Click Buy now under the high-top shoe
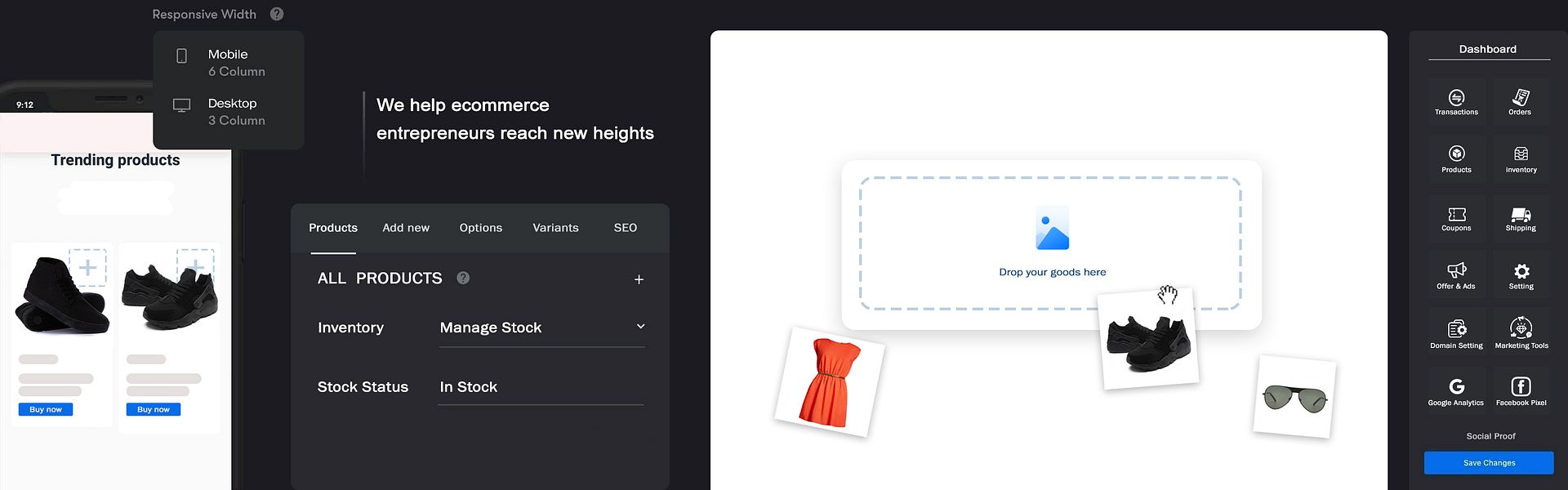Image resolution: width=1568 pixels, height=490 pixels. [x=46, y=409]
